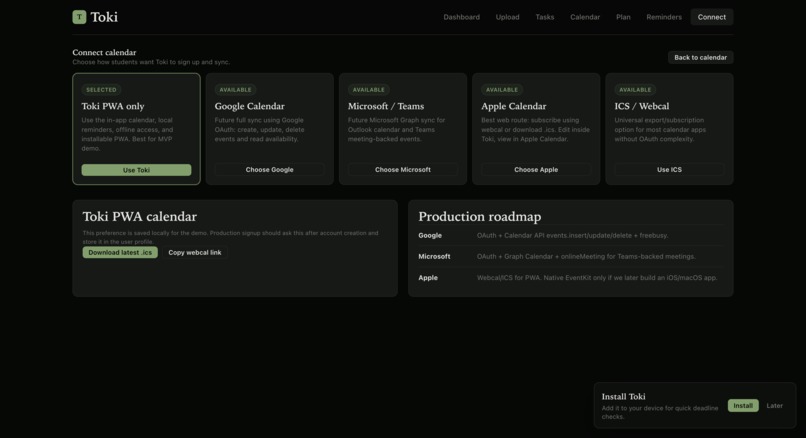806x438 pixels.
Task: Click AVAILABLE badge on ICS / Webcal card
Action: coord(635,89)
